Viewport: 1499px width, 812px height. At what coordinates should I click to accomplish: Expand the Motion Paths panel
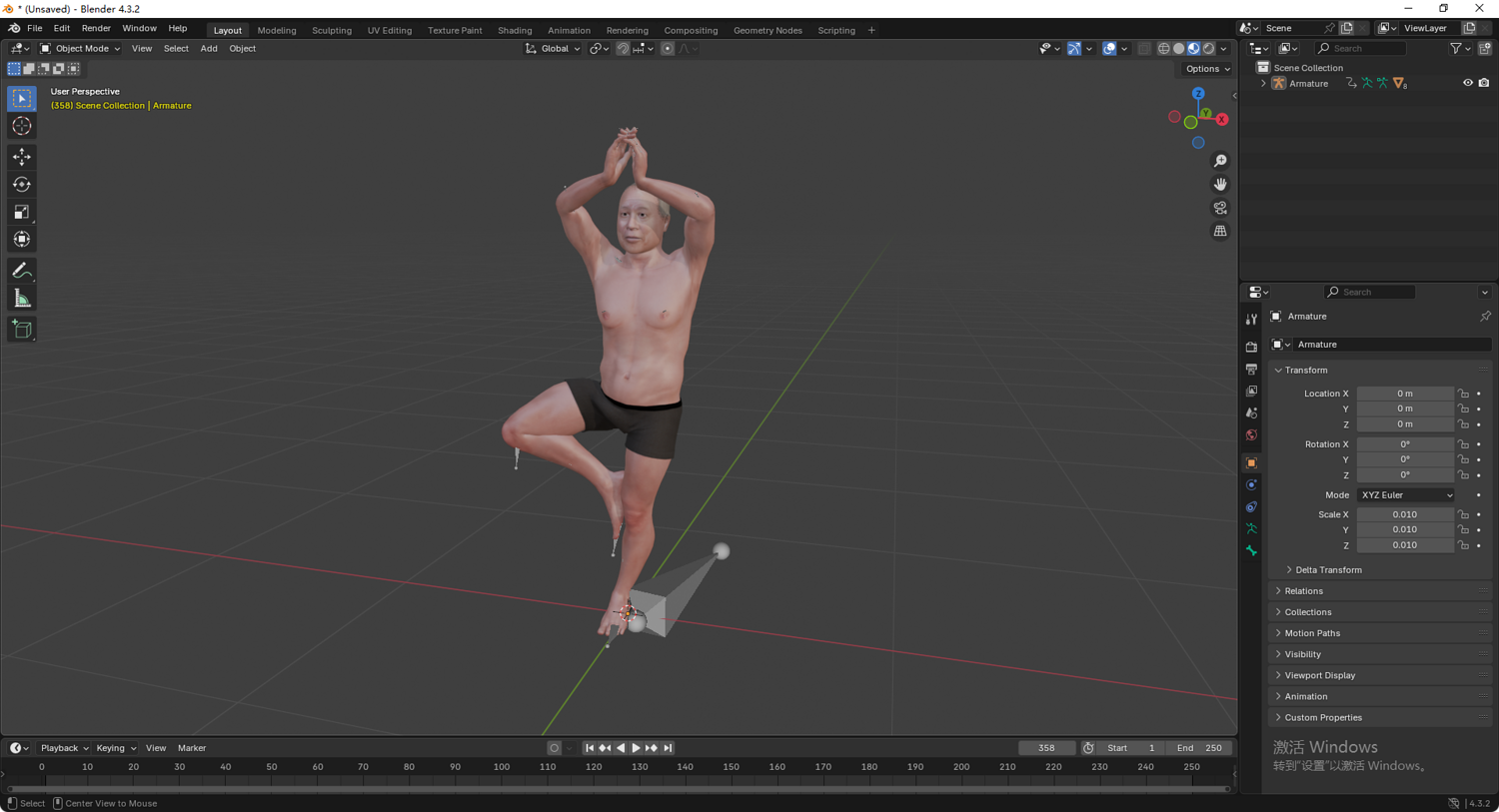pyautogui.click(x=1381, y=633)
